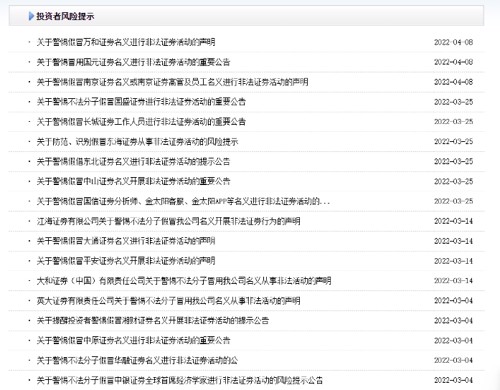Open the 英大证券有限责任公司 statement link
This screenshot has height=390, width=500.
tap(168, 301)
